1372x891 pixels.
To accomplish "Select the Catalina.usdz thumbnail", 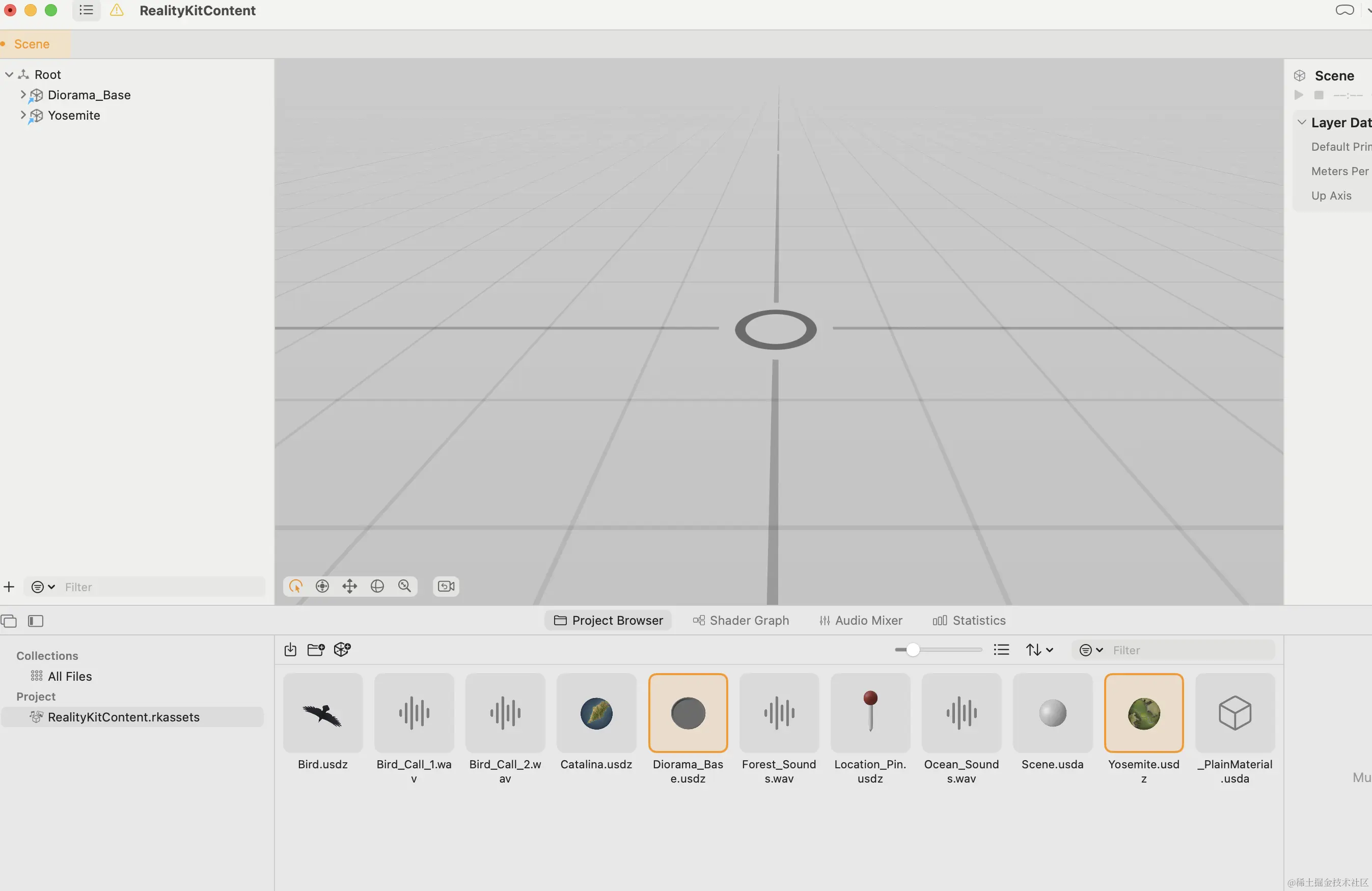I will (x=596, y=713).
